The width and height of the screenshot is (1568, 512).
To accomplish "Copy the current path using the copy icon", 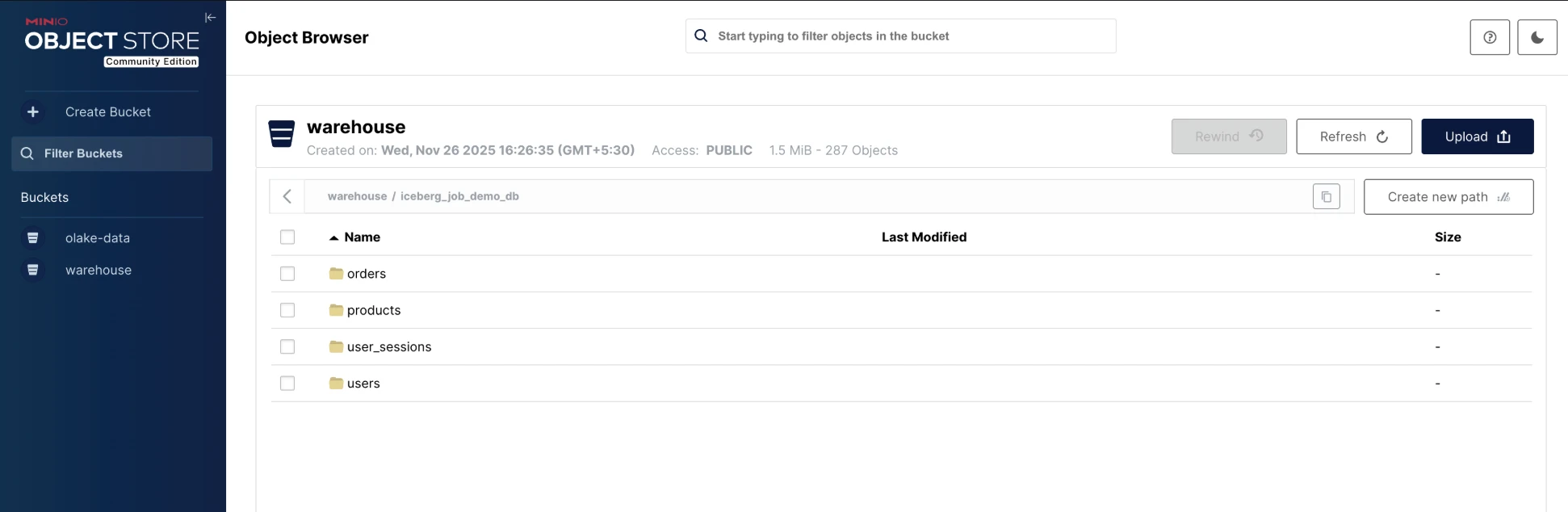I will pyautogui.click(x=1326, y=197).
